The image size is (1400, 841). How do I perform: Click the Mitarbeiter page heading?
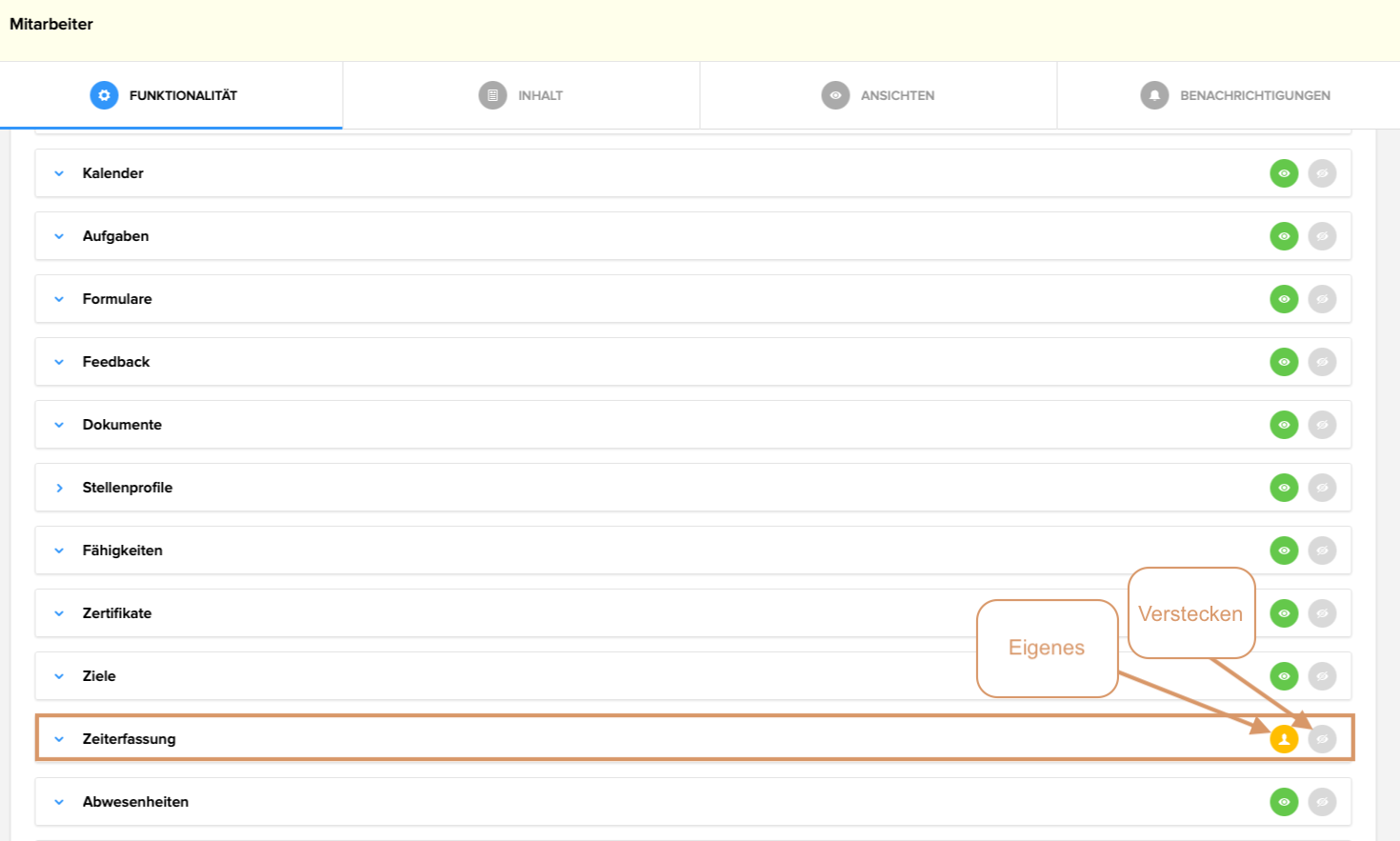[51, 24]
